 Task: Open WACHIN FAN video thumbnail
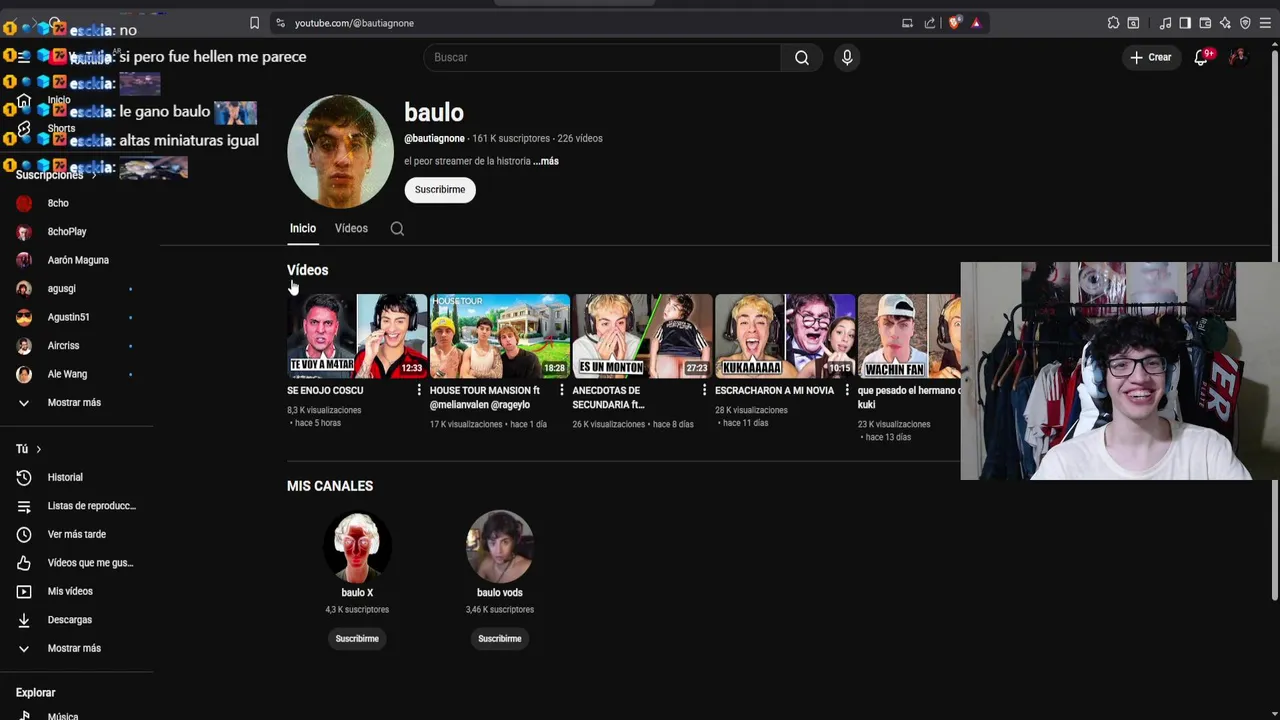coord(909,336)
